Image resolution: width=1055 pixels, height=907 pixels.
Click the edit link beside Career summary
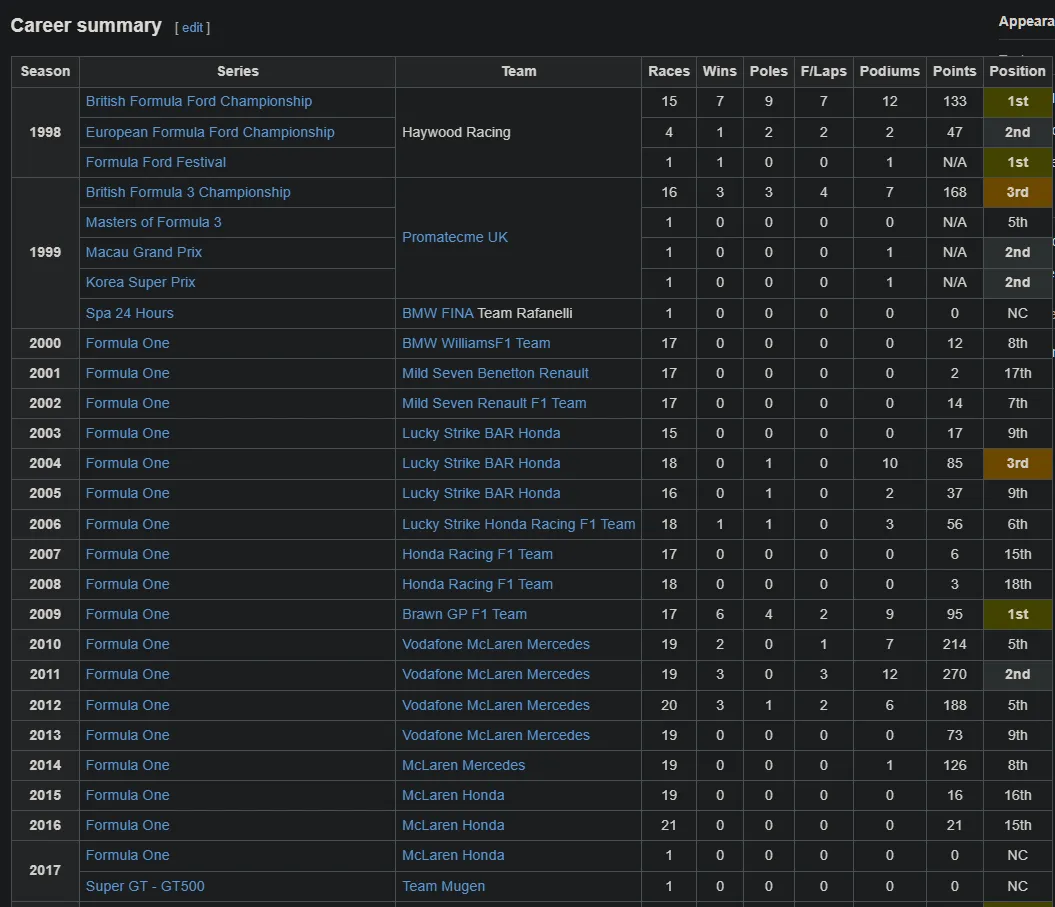pyautogui.click(x=193, y=28)
